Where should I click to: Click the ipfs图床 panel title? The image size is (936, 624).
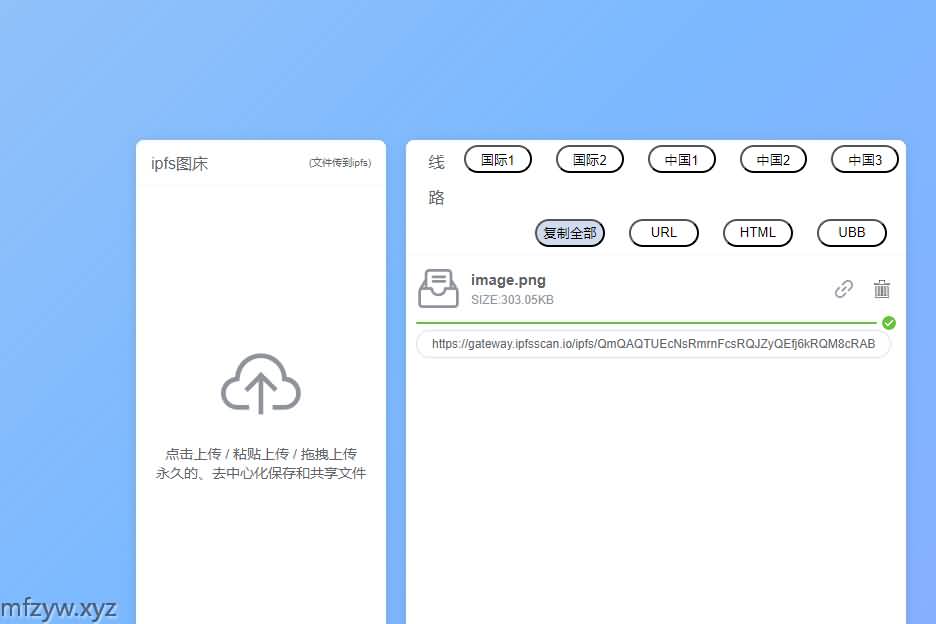point(179,164)
